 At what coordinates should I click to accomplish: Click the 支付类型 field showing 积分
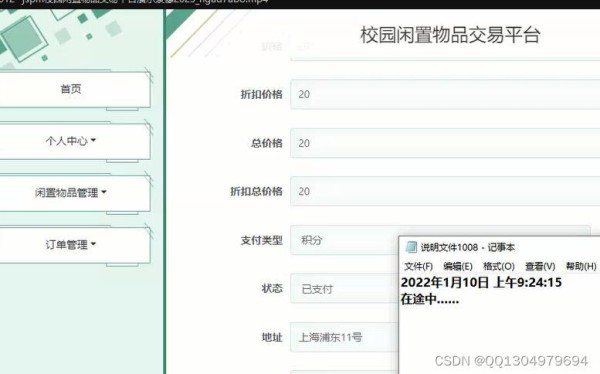[x=344, y=240]
